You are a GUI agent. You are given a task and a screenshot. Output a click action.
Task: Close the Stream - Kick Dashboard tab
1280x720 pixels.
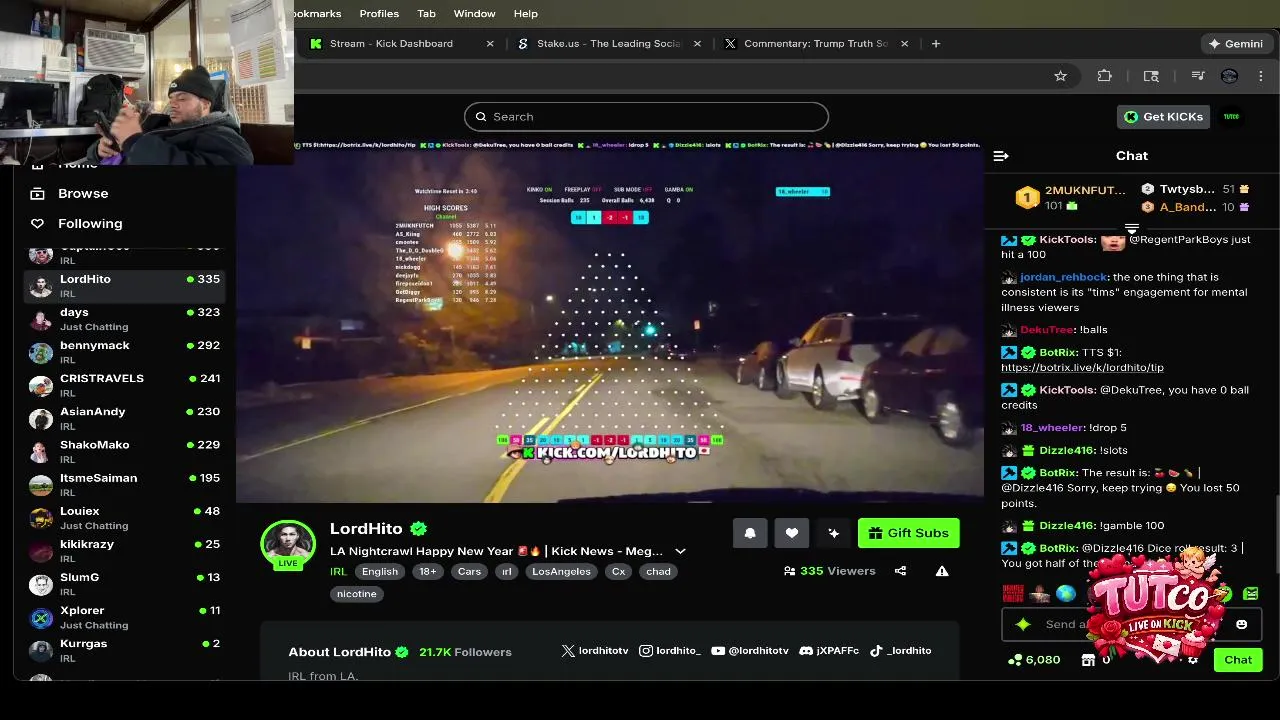tap(490, 44)
